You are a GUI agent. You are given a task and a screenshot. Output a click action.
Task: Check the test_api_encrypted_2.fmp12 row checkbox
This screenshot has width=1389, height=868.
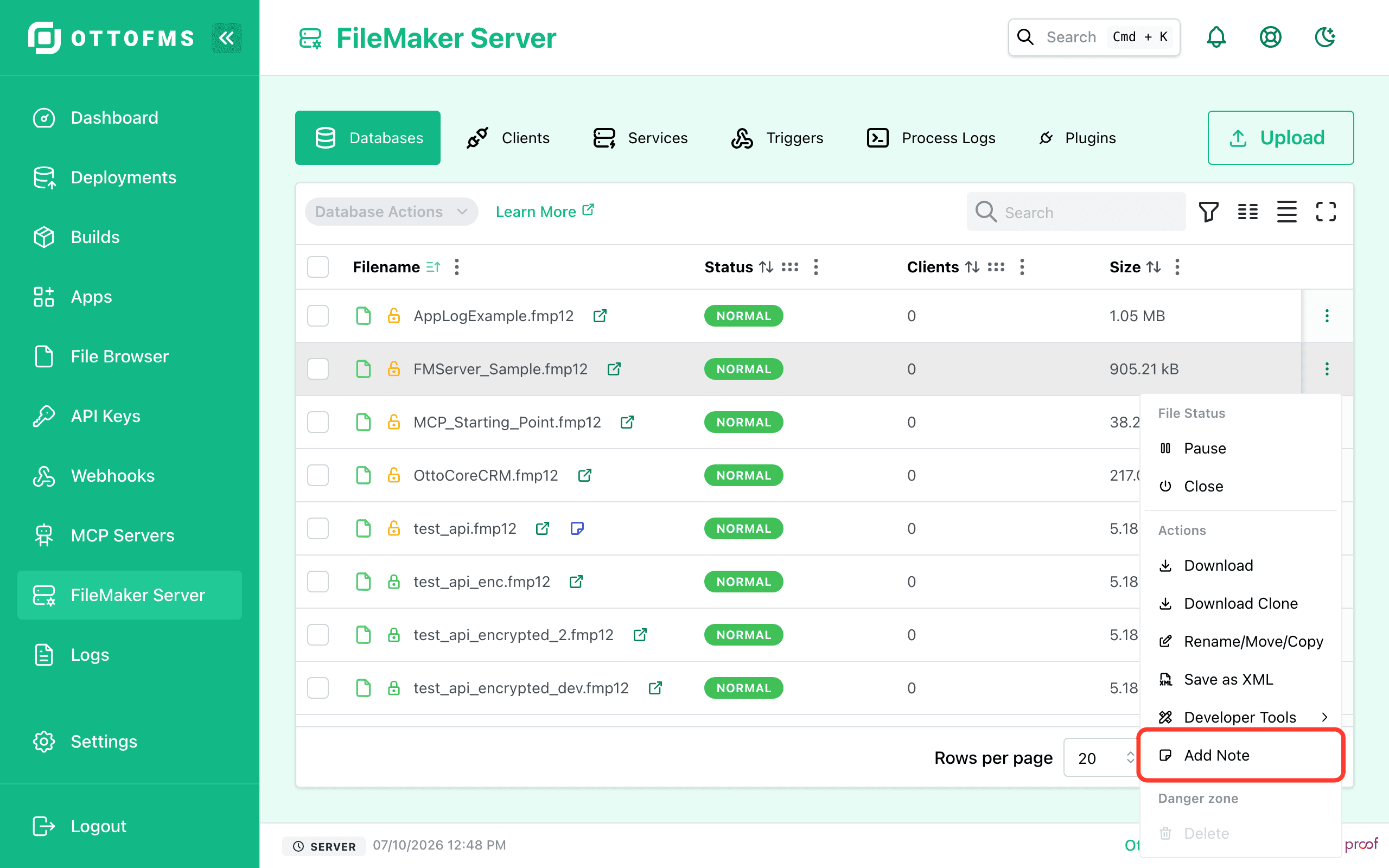click(x=318, y=635)
